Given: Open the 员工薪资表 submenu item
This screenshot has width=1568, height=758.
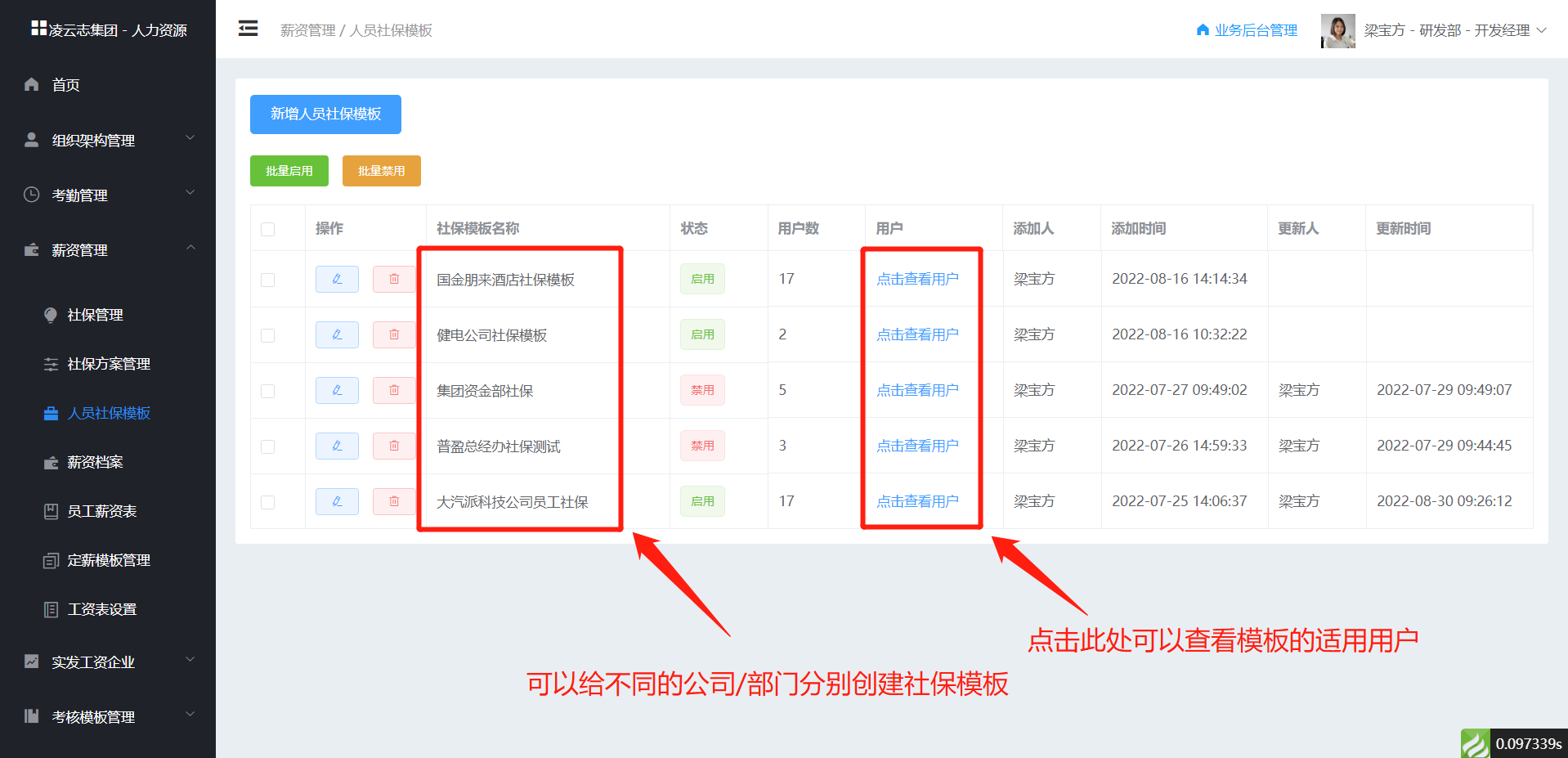Looking at the screenshot, I should (108, 511).
